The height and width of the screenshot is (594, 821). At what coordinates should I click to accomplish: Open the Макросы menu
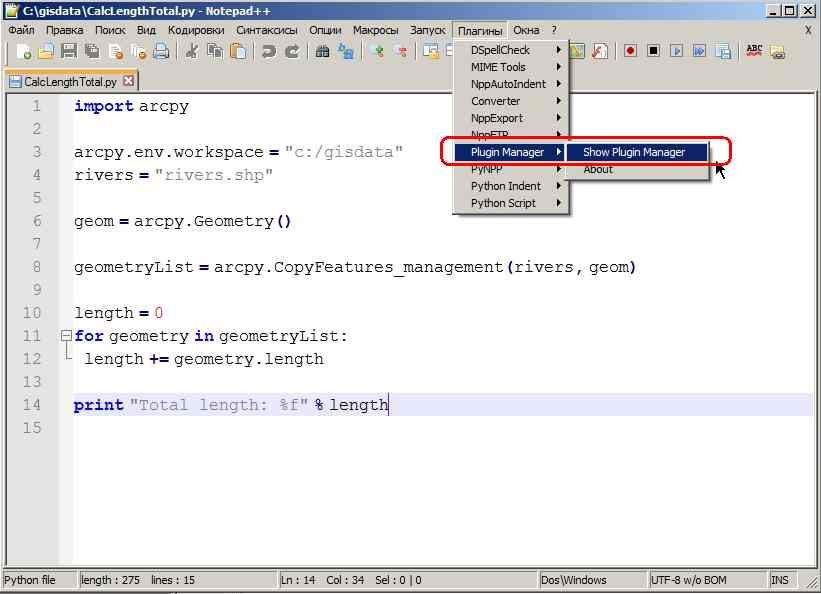(375, 30)
